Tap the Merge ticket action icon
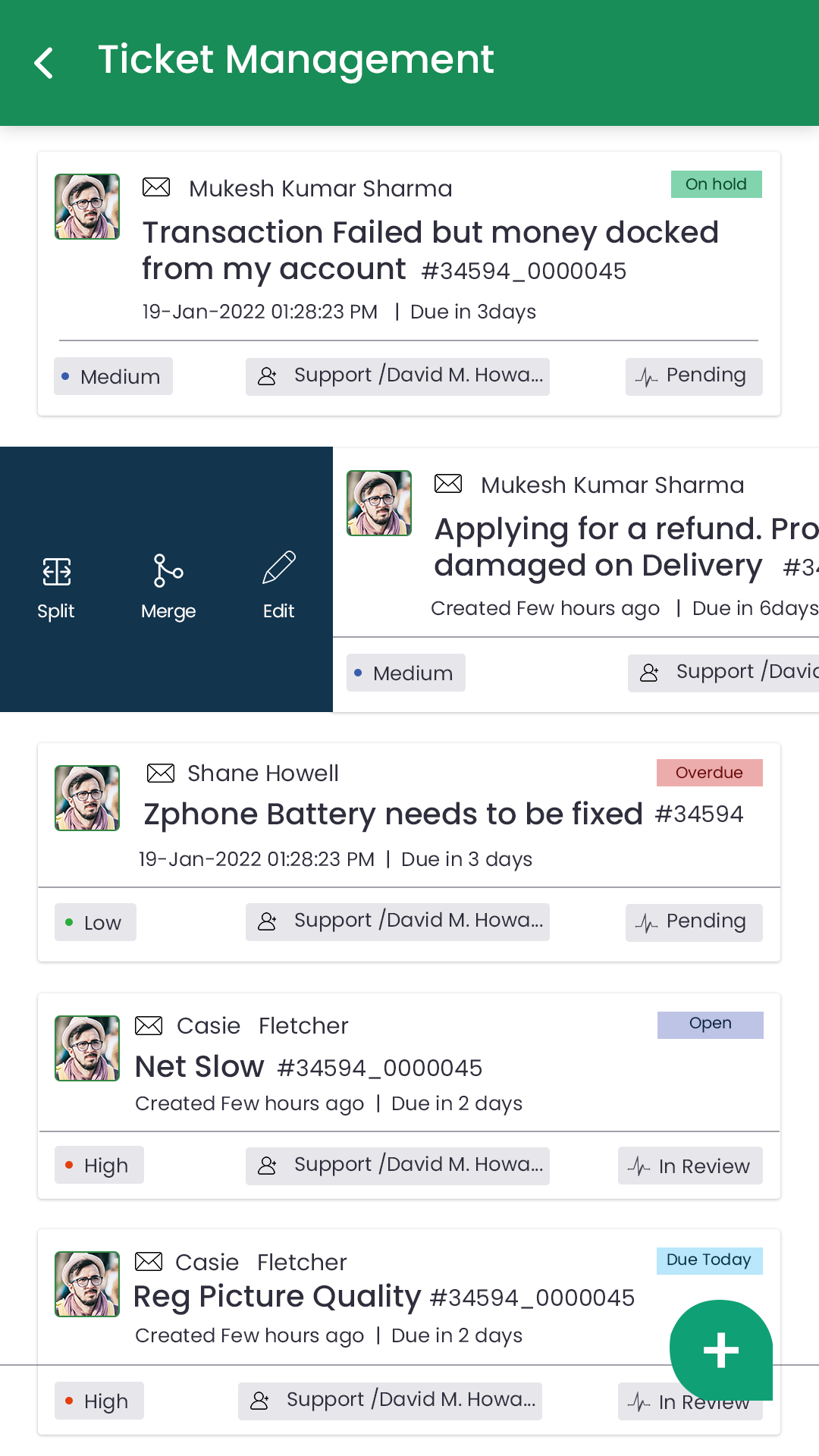Screen dimensions: 819x1456 click(x=168, y=571)
